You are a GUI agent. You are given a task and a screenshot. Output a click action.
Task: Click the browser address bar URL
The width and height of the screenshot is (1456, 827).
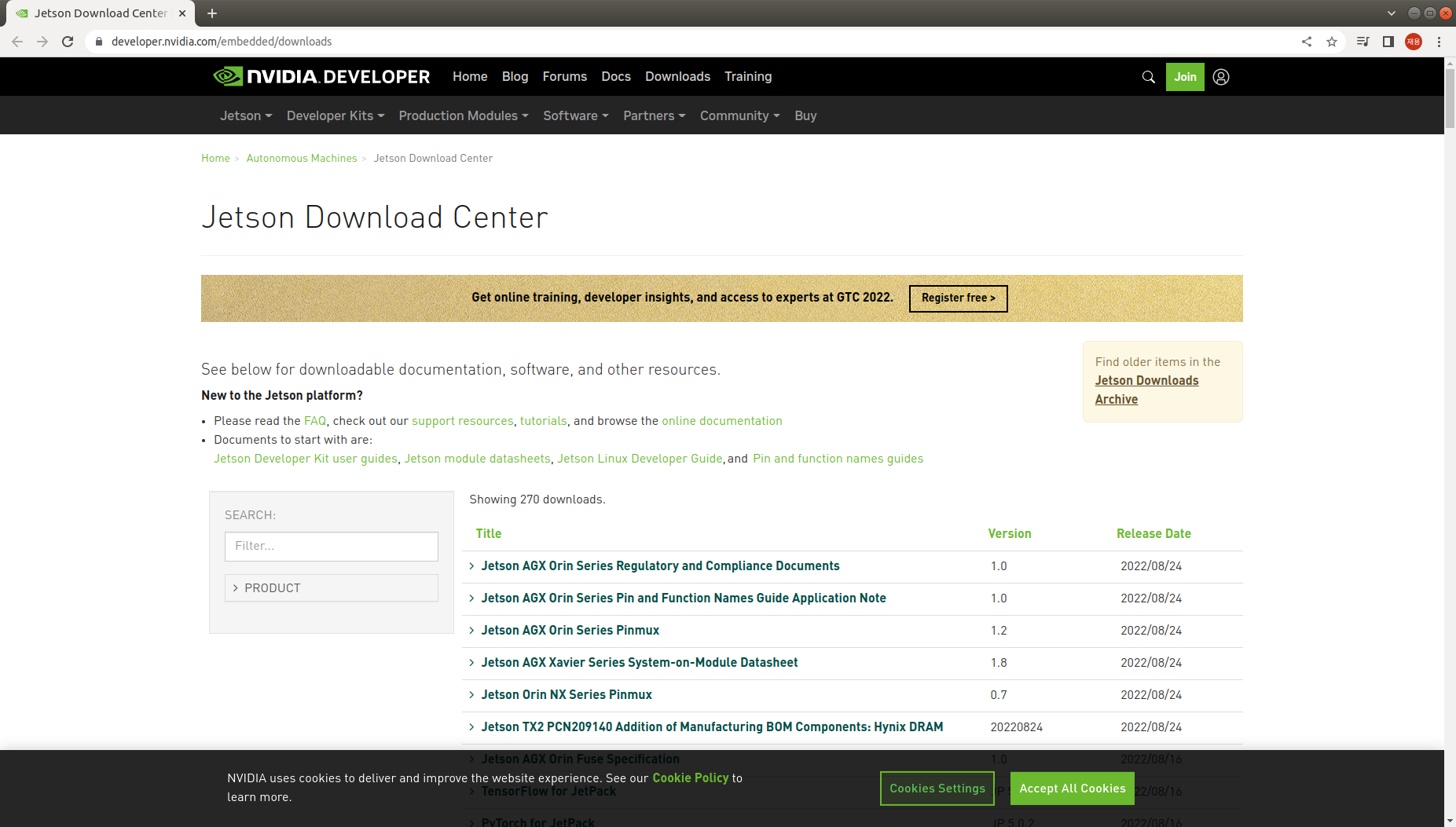[x=222, y=42]
